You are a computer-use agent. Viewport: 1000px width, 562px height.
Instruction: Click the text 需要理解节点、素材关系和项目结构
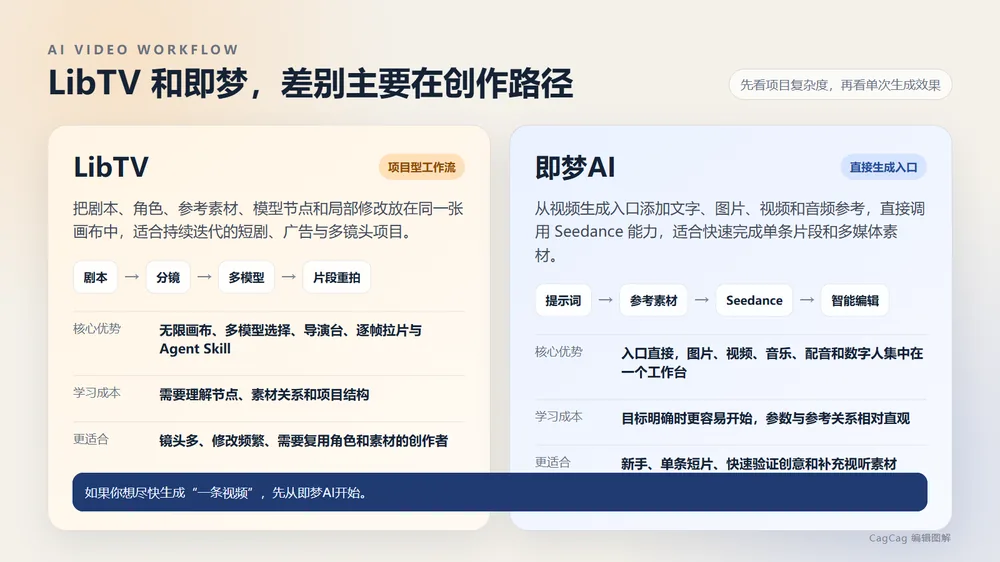coord(264,395)
